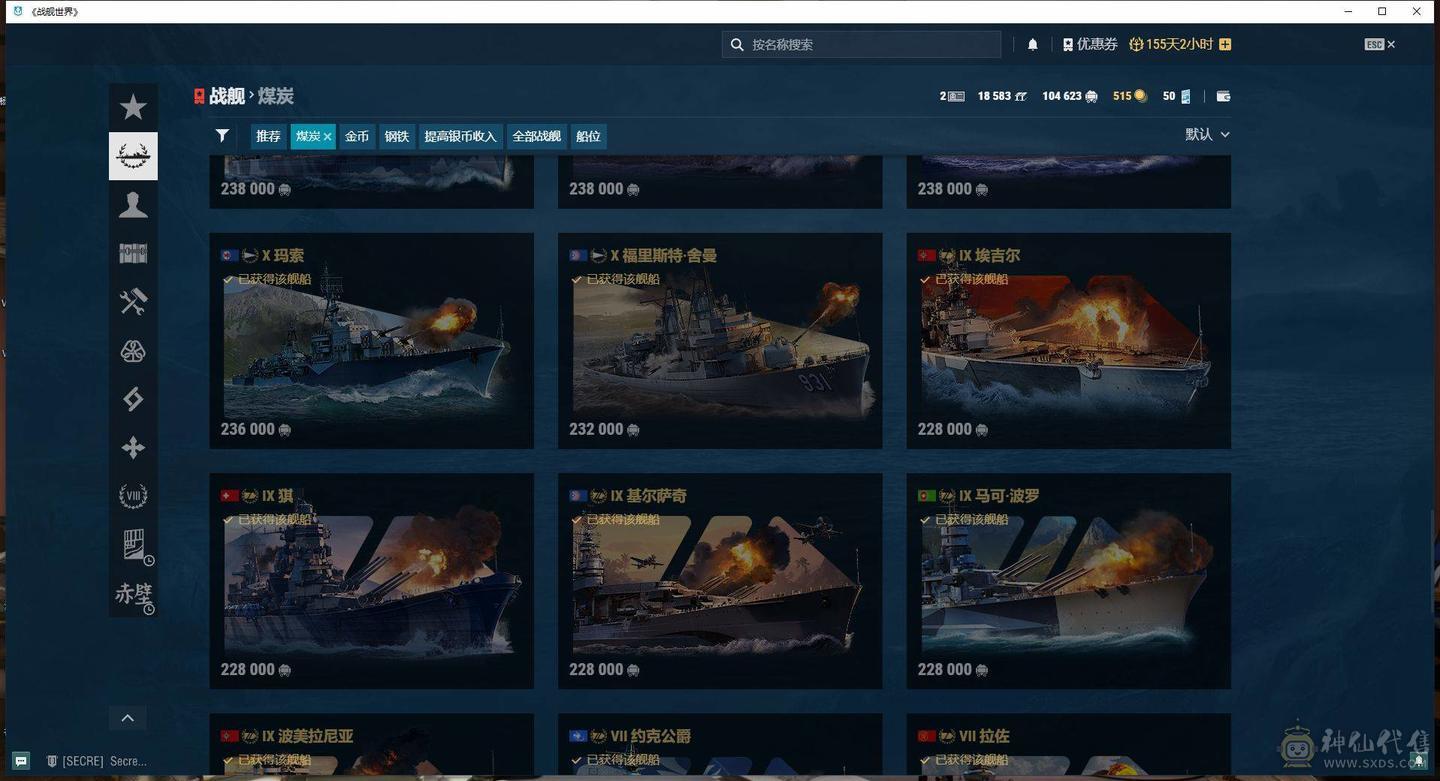Click the 2 coupons counter in resource bar
This screenshot has width=1440, height=781.
click(952, 96)
